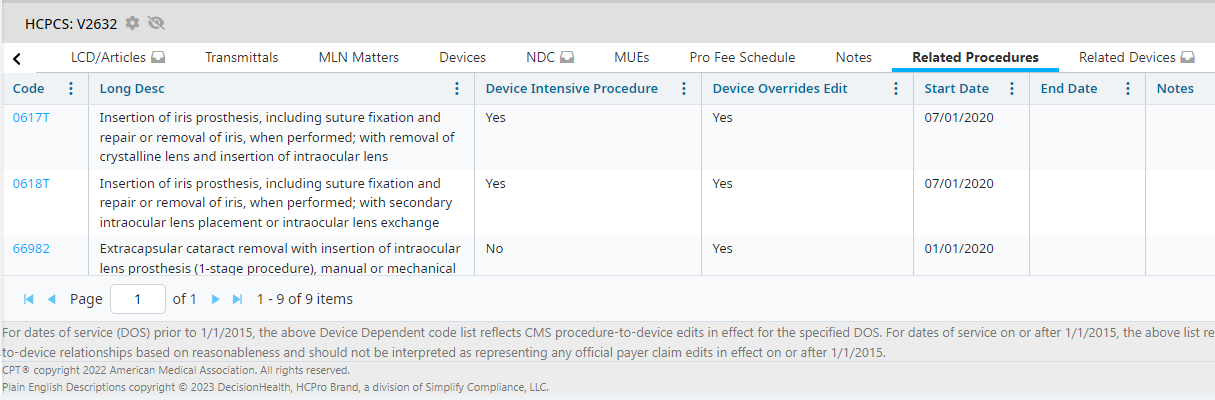Open the Long Desc column menu
The width and height of the screenshot is (1215, 400).
(x=457, y=88)
